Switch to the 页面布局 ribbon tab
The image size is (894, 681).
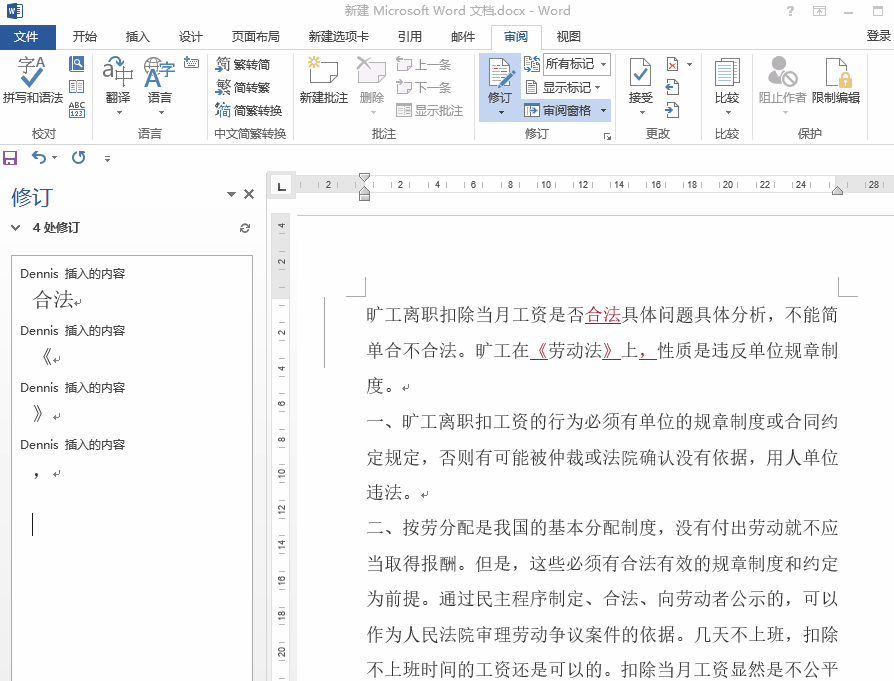[255, 37]
